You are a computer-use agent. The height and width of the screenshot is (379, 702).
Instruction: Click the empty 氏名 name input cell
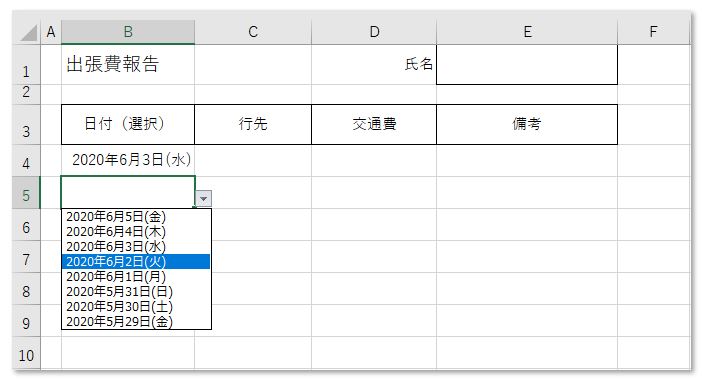[527, 64]
